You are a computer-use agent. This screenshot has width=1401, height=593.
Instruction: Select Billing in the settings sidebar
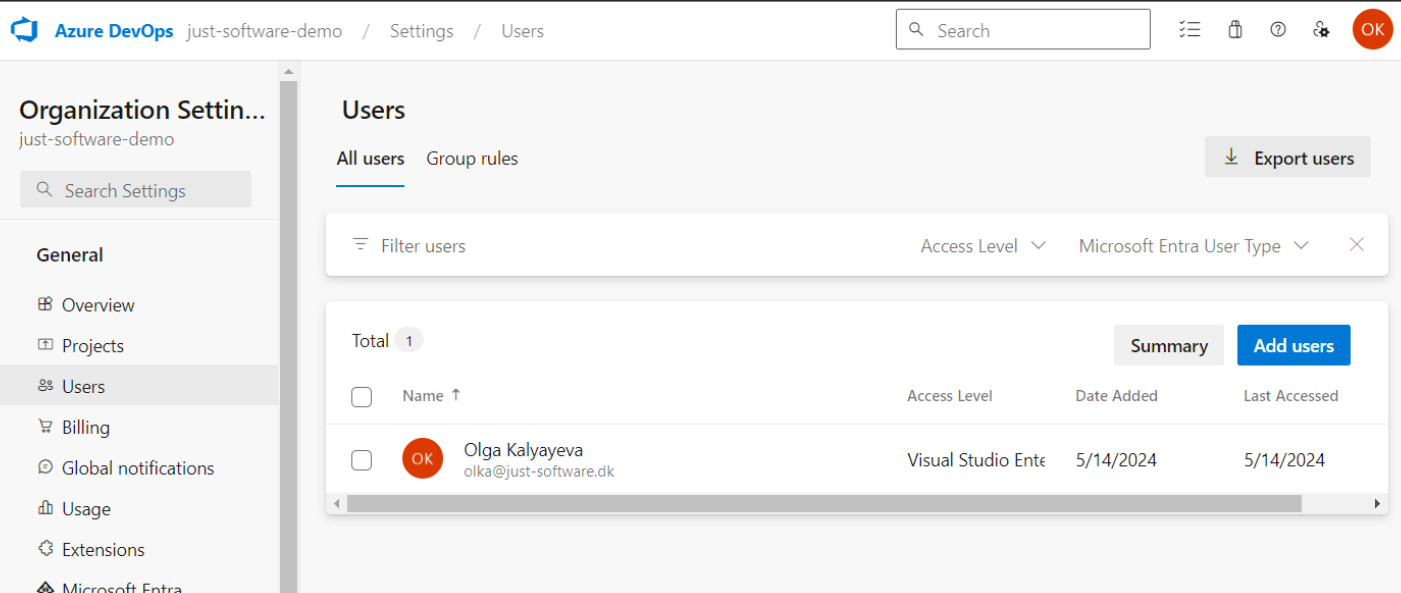point(85,426)
